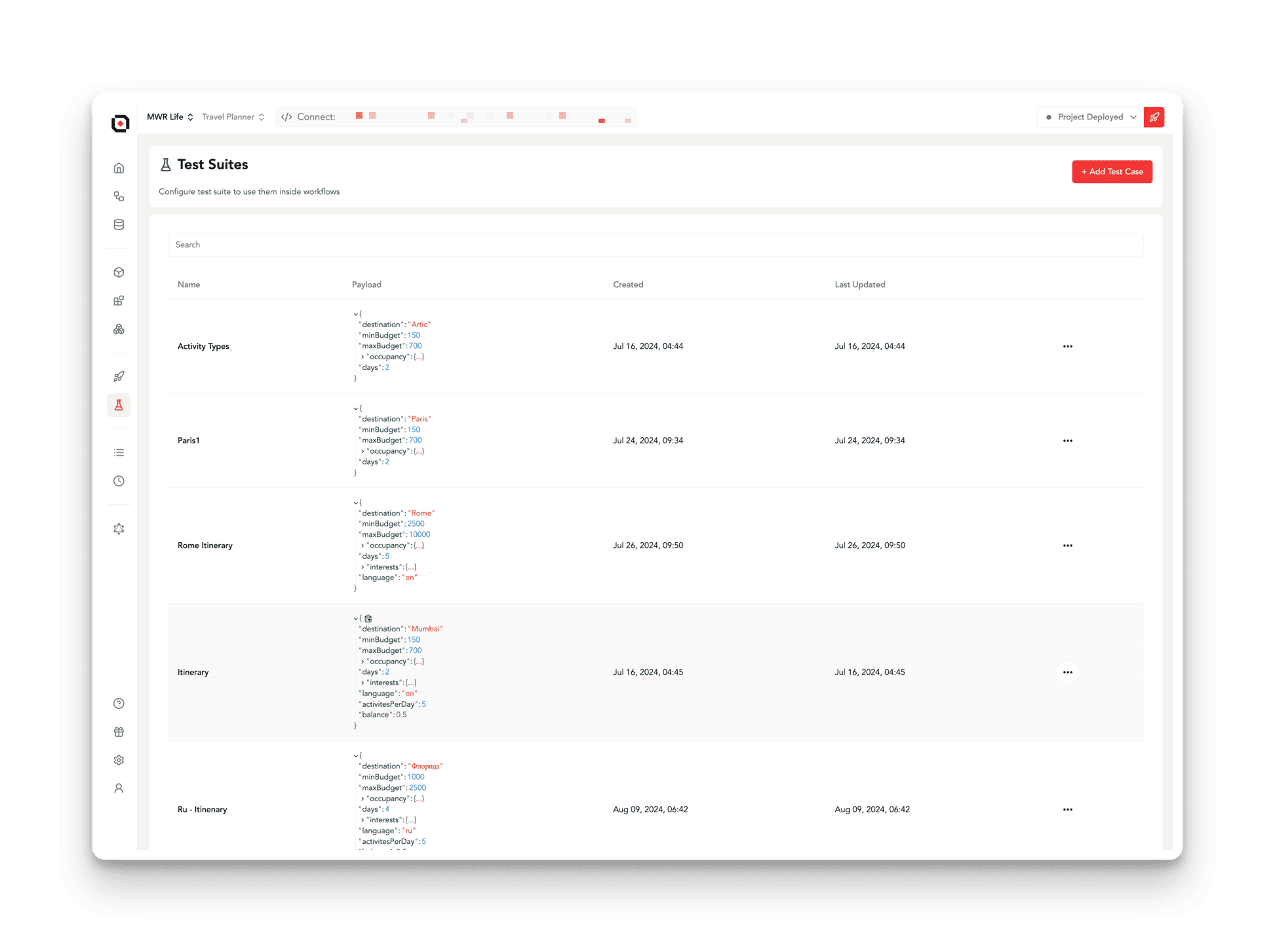This screenshot has width=1275, height=952.
Task: Click the Name column header
Action: (189, 285)
